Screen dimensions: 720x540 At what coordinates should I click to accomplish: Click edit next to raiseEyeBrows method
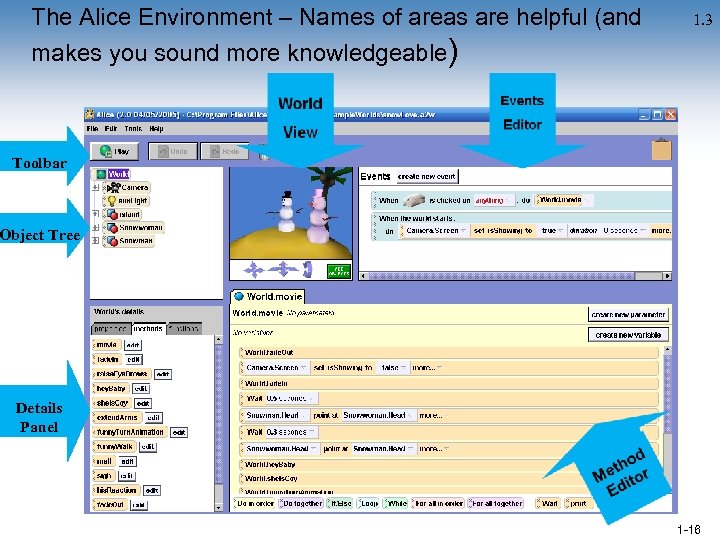[x=163, y=374]
